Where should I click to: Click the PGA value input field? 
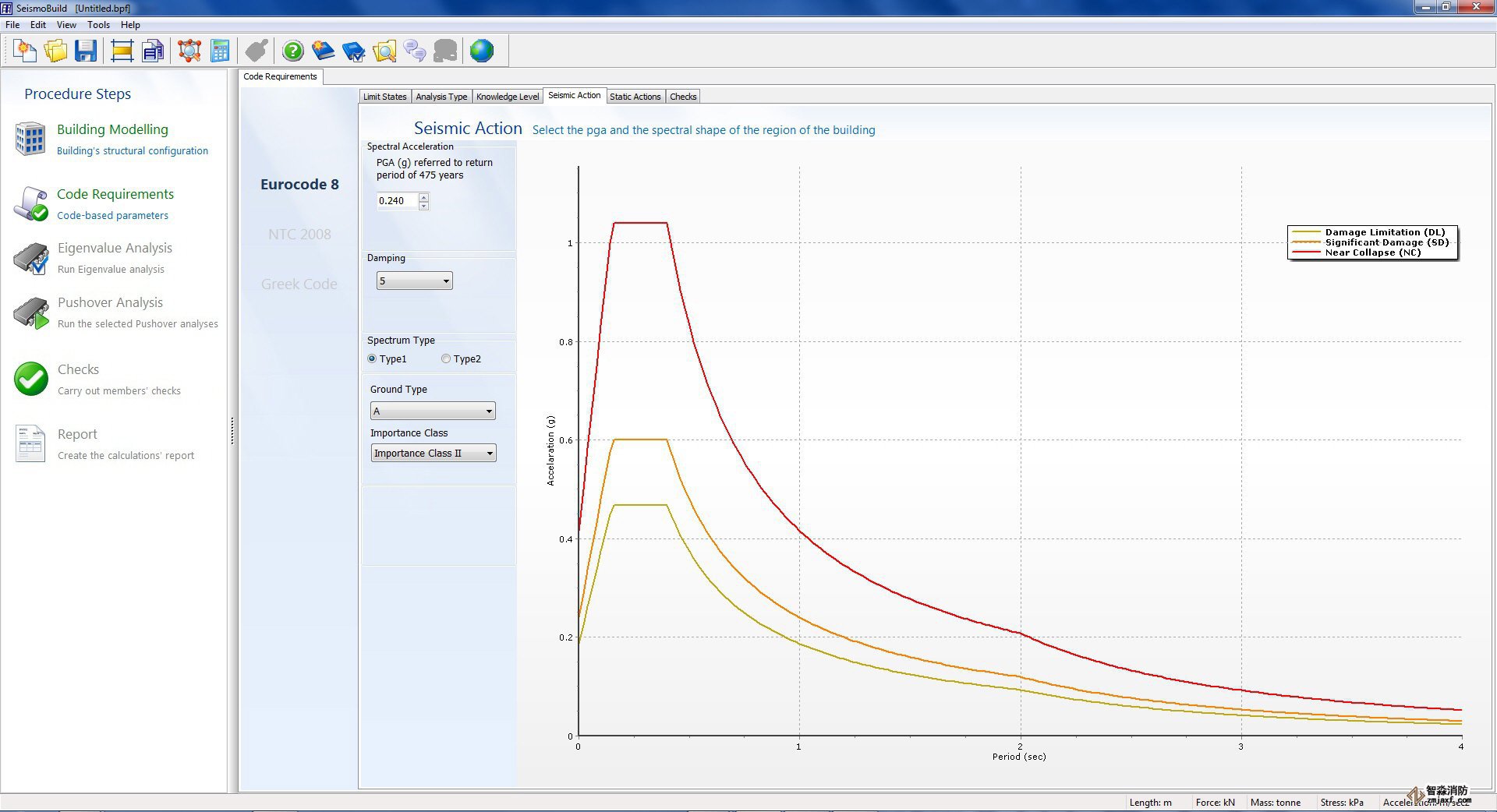397,201
